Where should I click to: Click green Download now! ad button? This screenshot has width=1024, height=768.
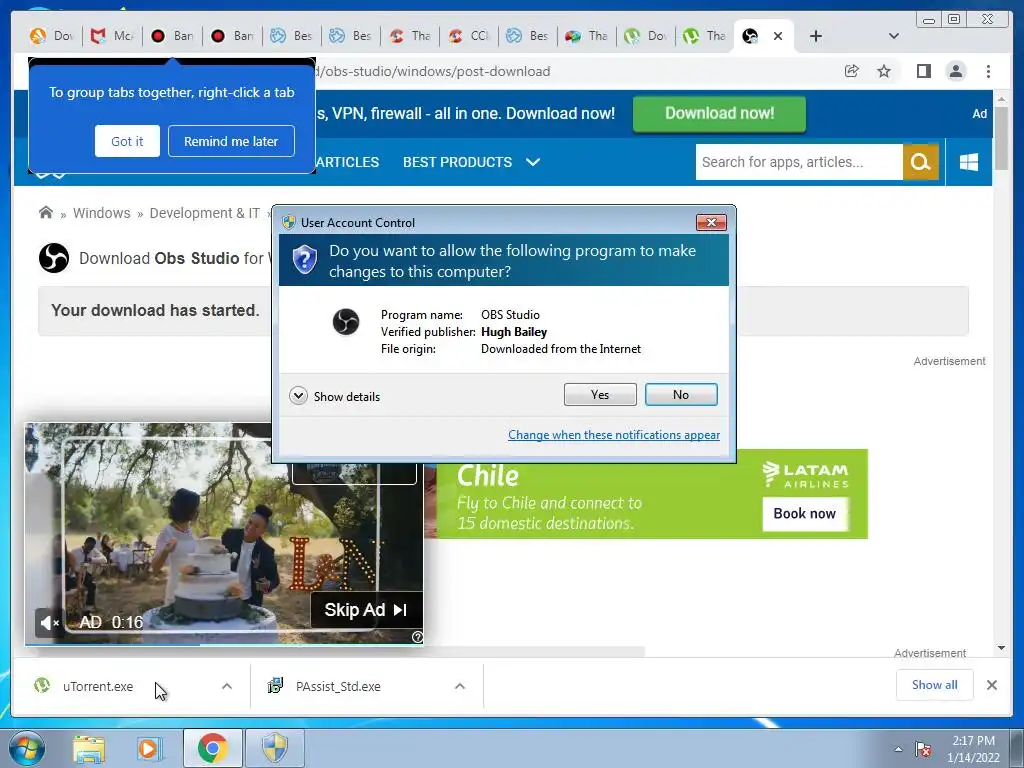pos(719,114)
